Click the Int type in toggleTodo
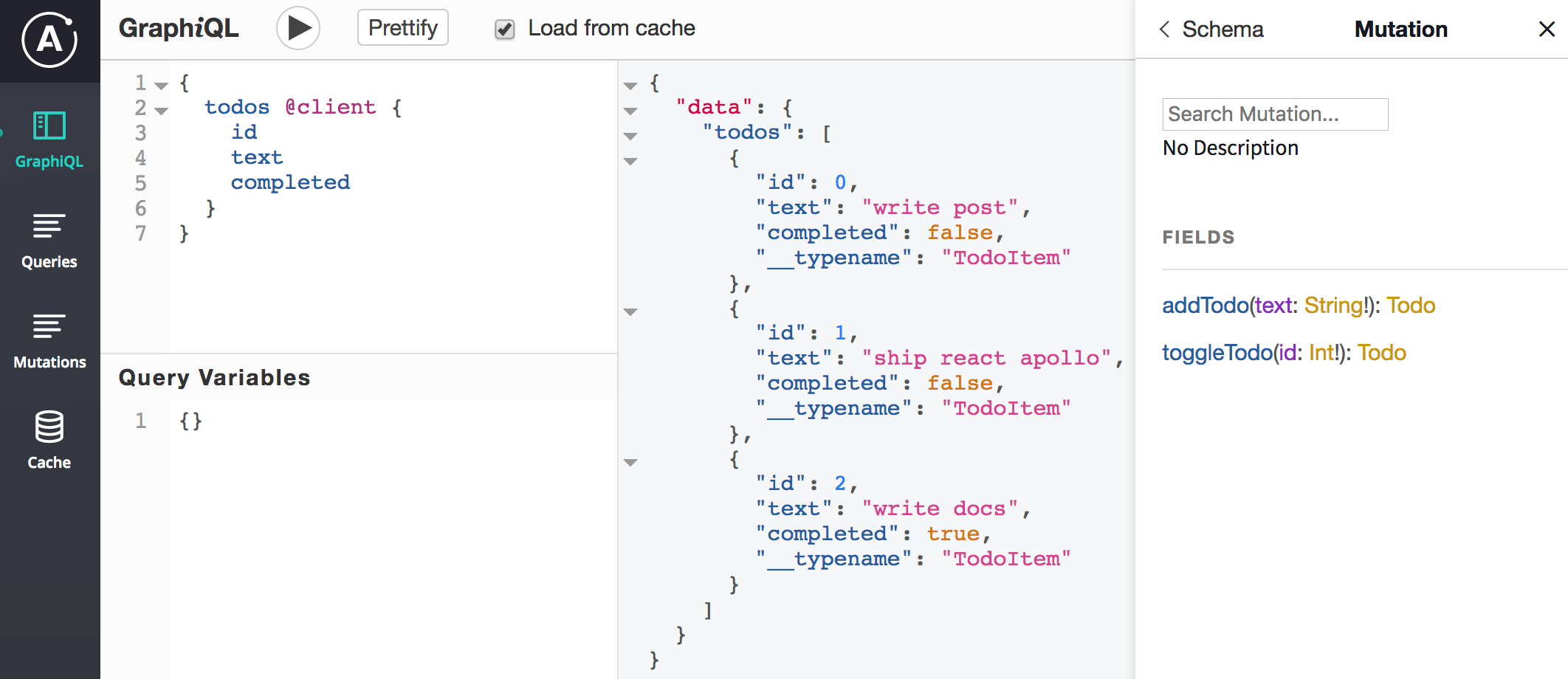 [1322, 353]
